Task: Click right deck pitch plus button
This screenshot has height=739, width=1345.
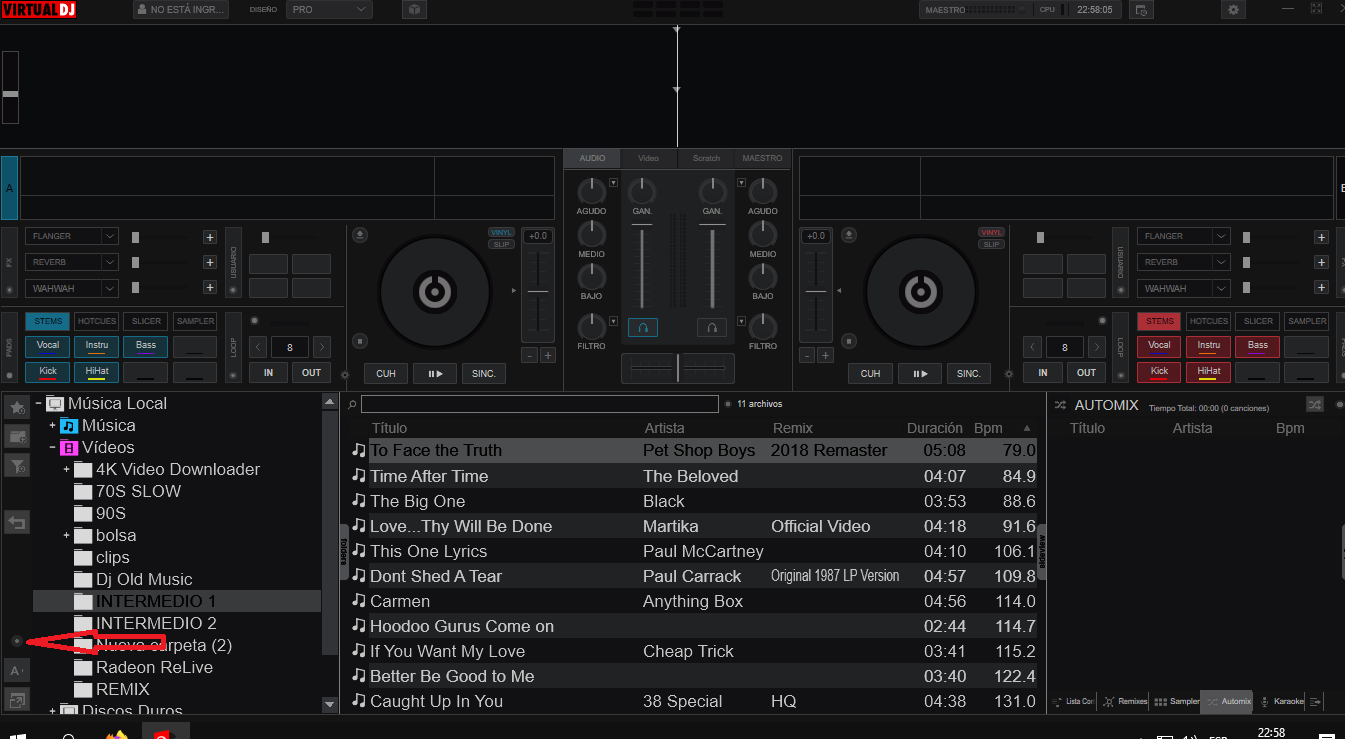Action: tap(825, 355)
